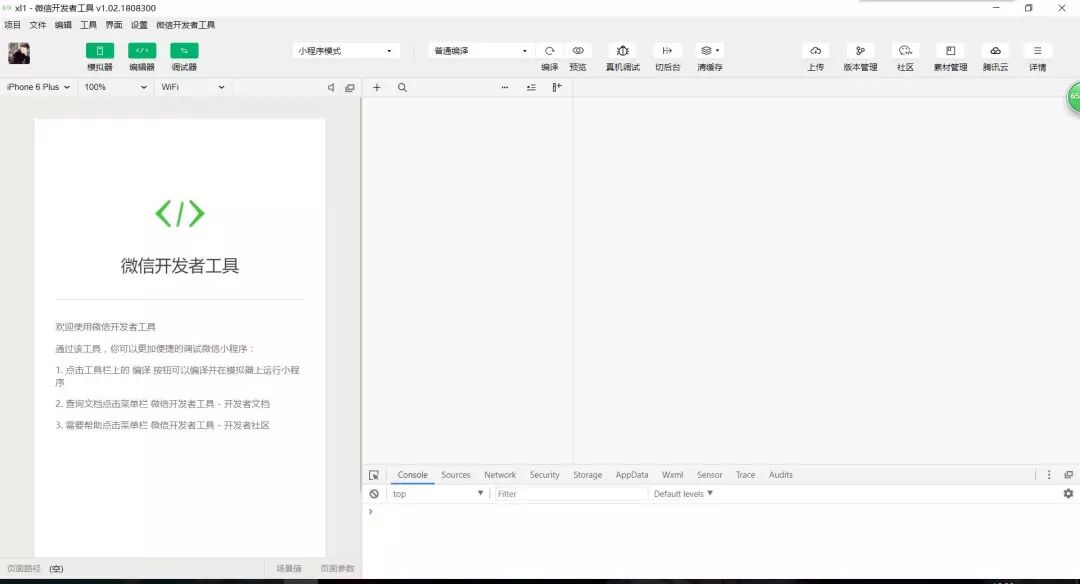Click the console Filter input field
1080x584 pixels.
pos(571,494)
